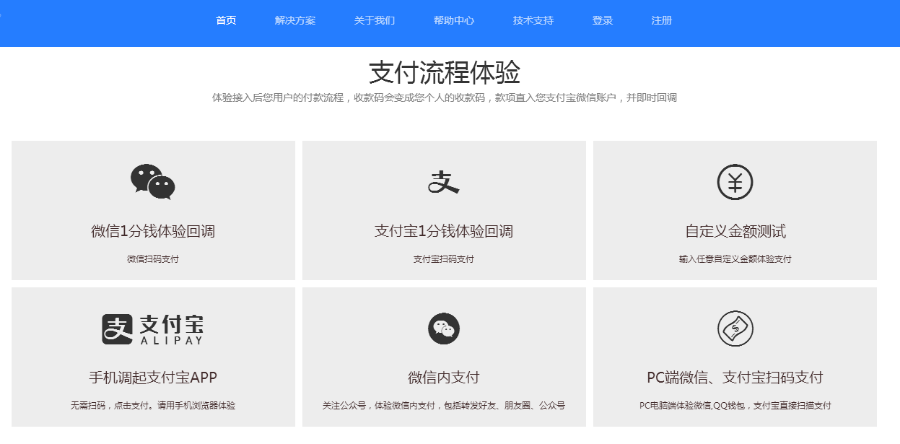Click 输入任意自定义金额体验支付 text
The image size is (900, 444).
click(735, 259)
